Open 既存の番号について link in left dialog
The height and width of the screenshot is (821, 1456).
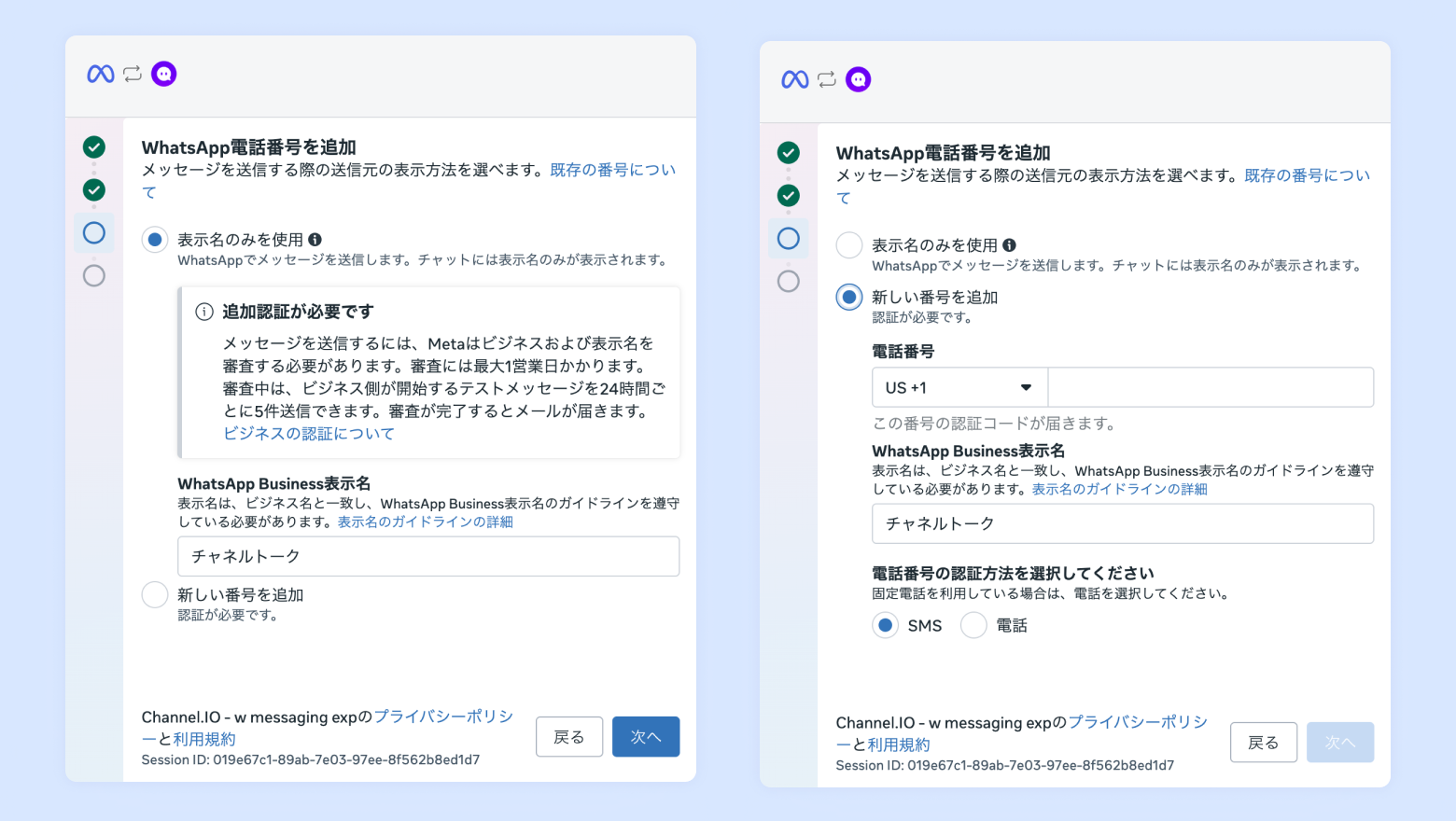[612, 170]
